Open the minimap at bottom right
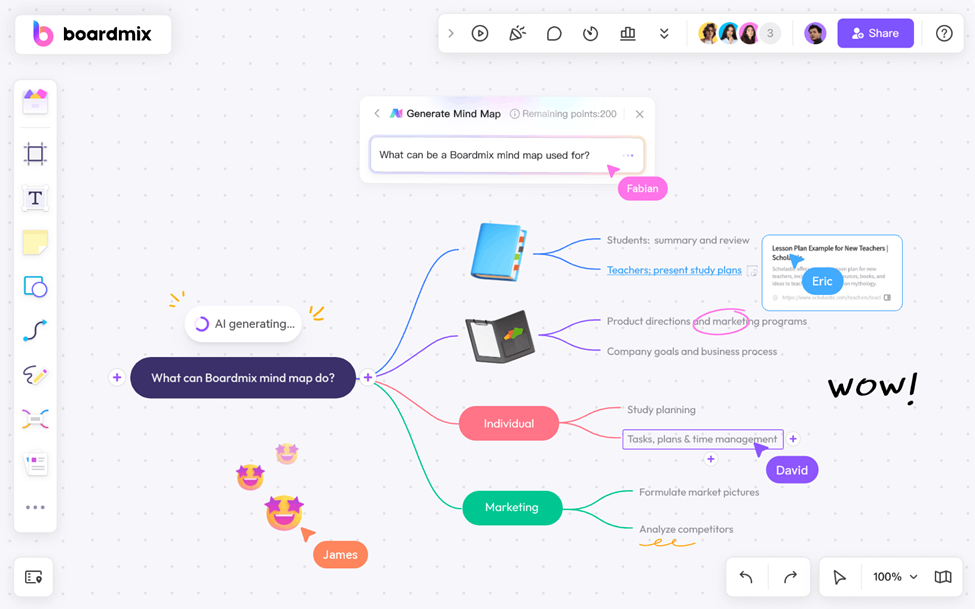The image size is (975, 609). pyautogui.click(x=941, y=577)
